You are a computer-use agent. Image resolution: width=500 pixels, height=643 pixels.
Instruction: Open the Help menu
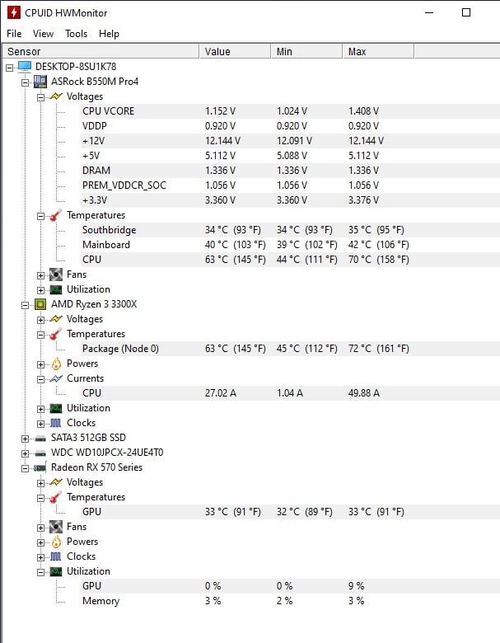[x=109, y=34]
